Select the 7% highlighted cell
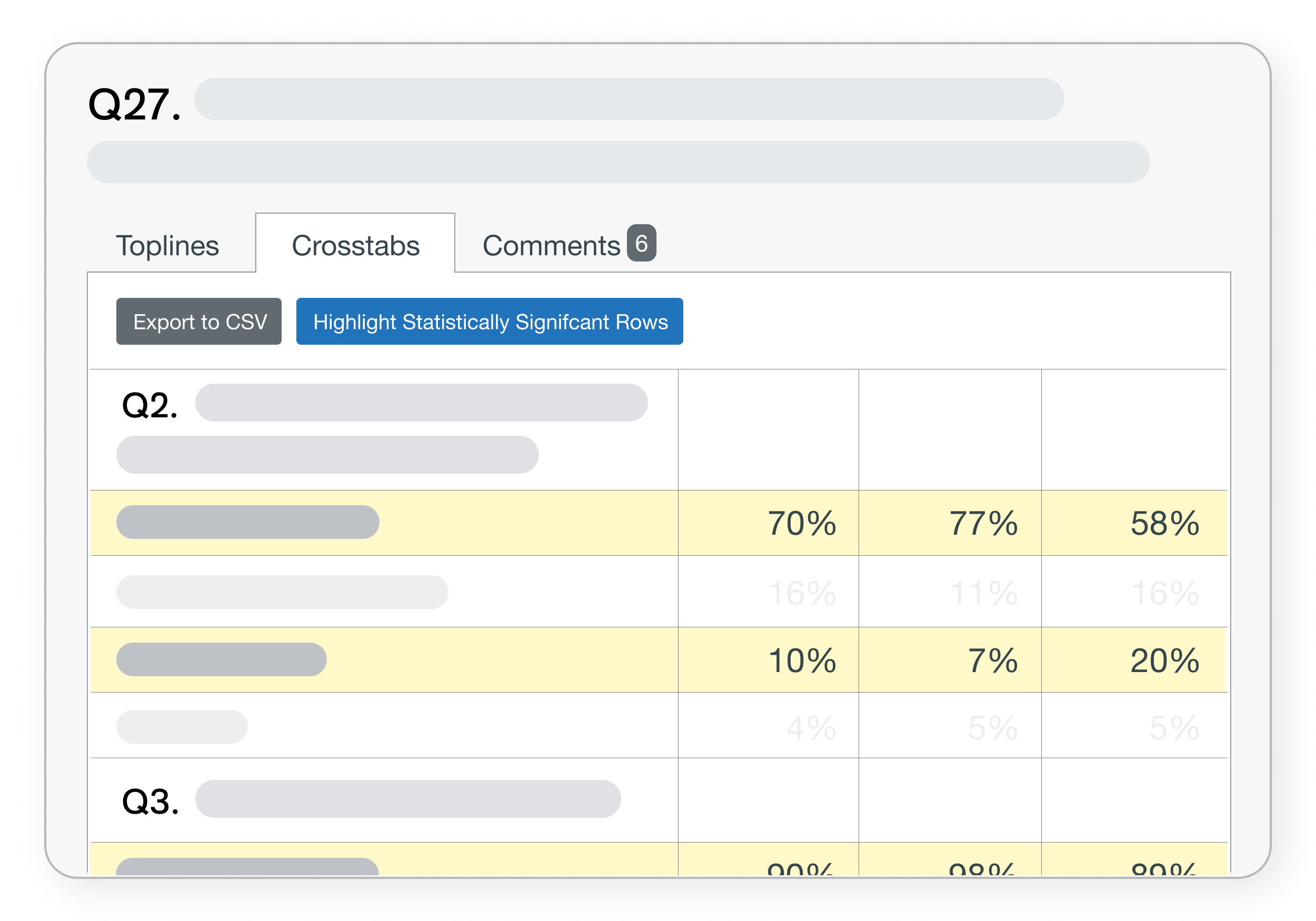This screenshot has width=1316, height=921. 992,660
